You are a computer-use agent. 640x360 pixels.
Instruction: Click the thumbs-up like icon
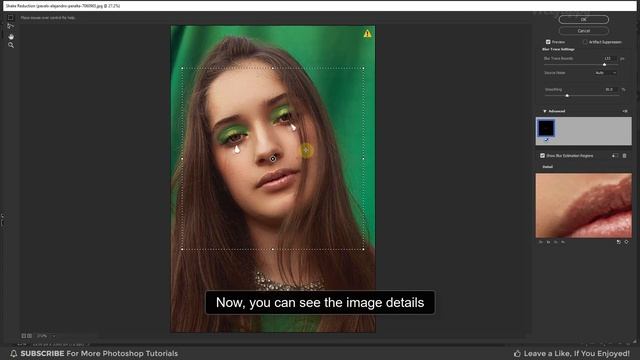pyautogui.click(x=517, y=353)
